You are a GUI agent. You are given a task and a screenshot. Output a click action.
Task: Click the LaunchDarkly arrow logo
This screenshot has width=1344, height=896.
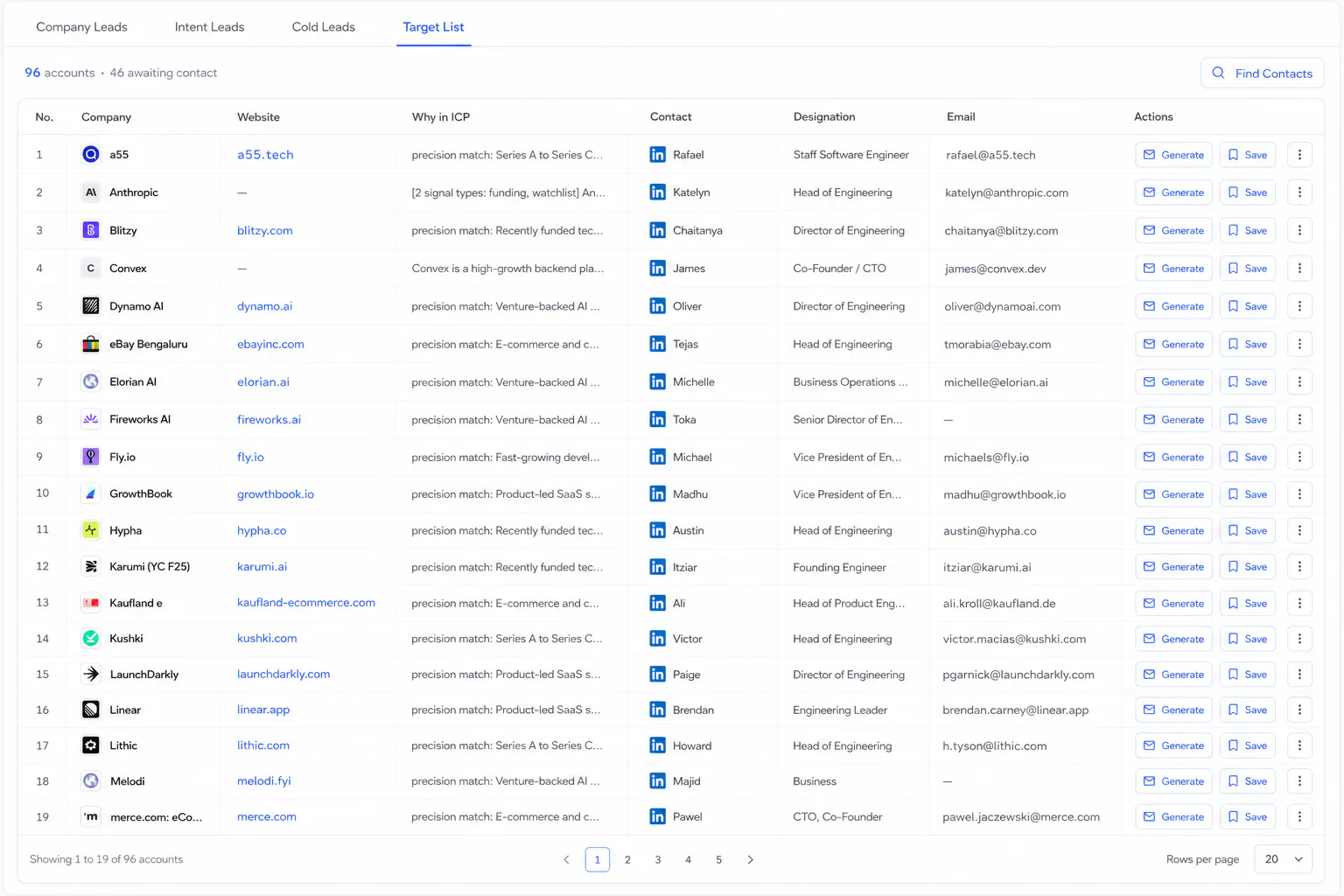tap(90, 674)
